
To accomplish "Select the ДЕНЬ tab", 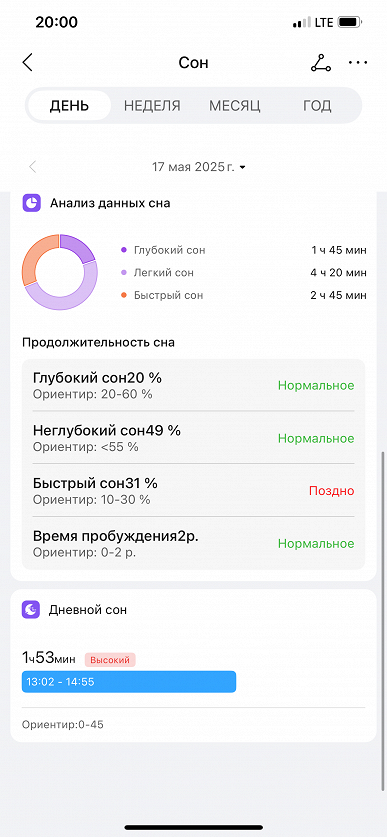I will (x=69, y=106).
